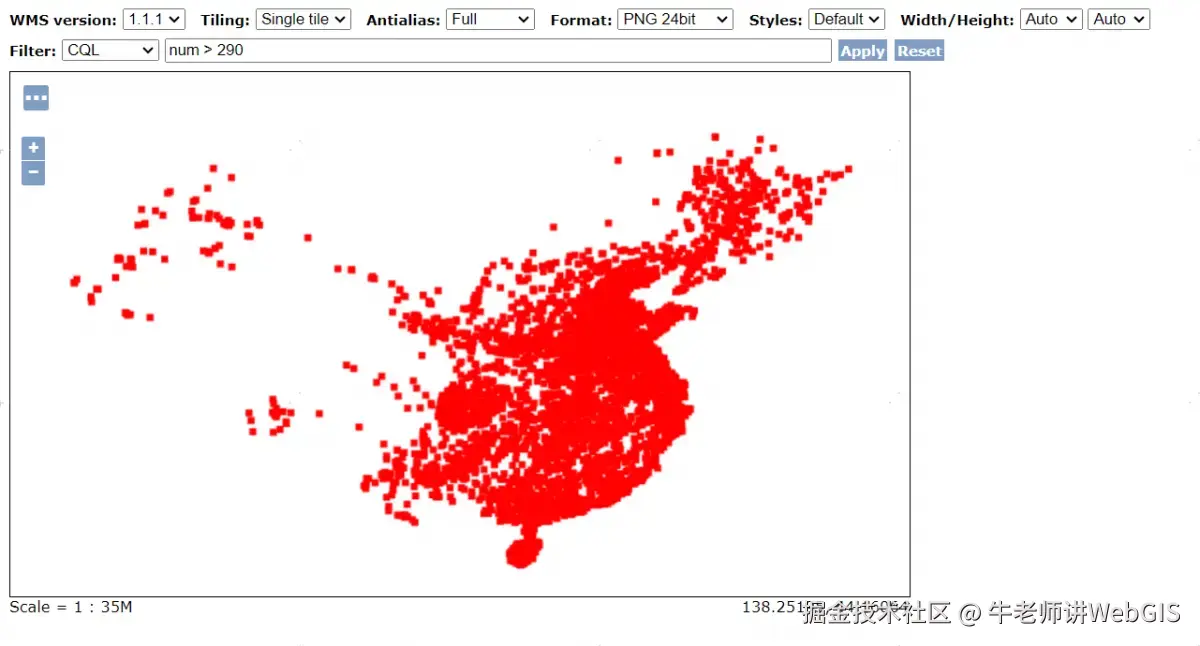Screen dimensions: 1200x646
Task: Click the filter expression field with num > 290
Action: (498, 50)
